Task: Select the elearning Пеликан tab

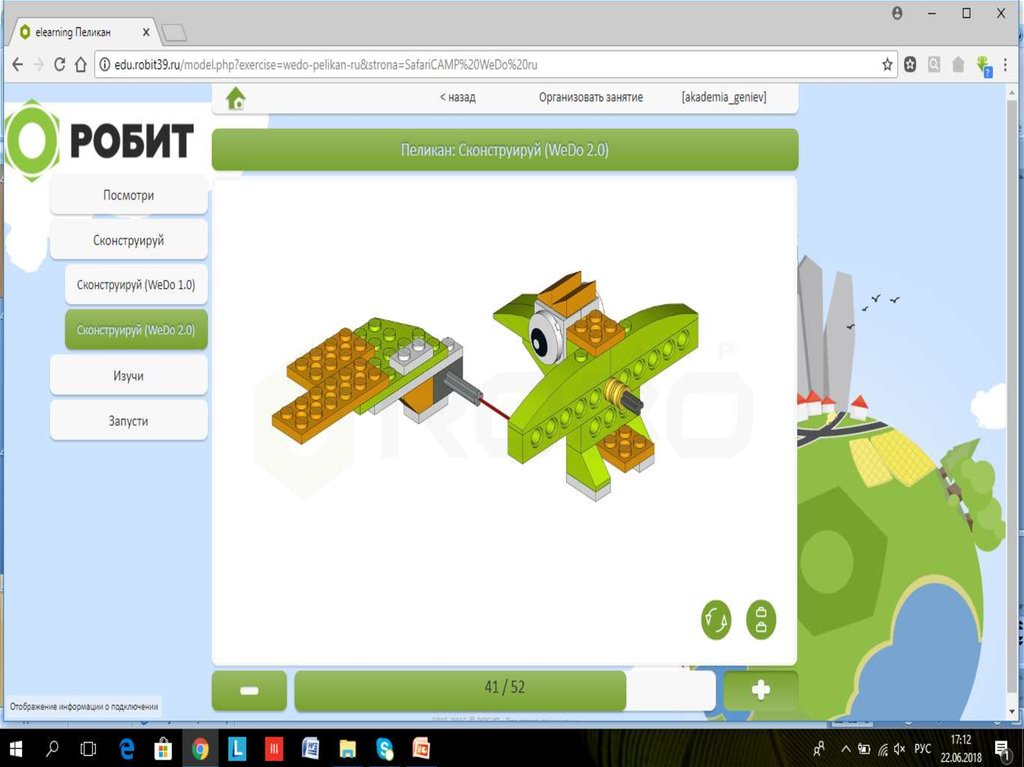Action: (x=82, y=32)
